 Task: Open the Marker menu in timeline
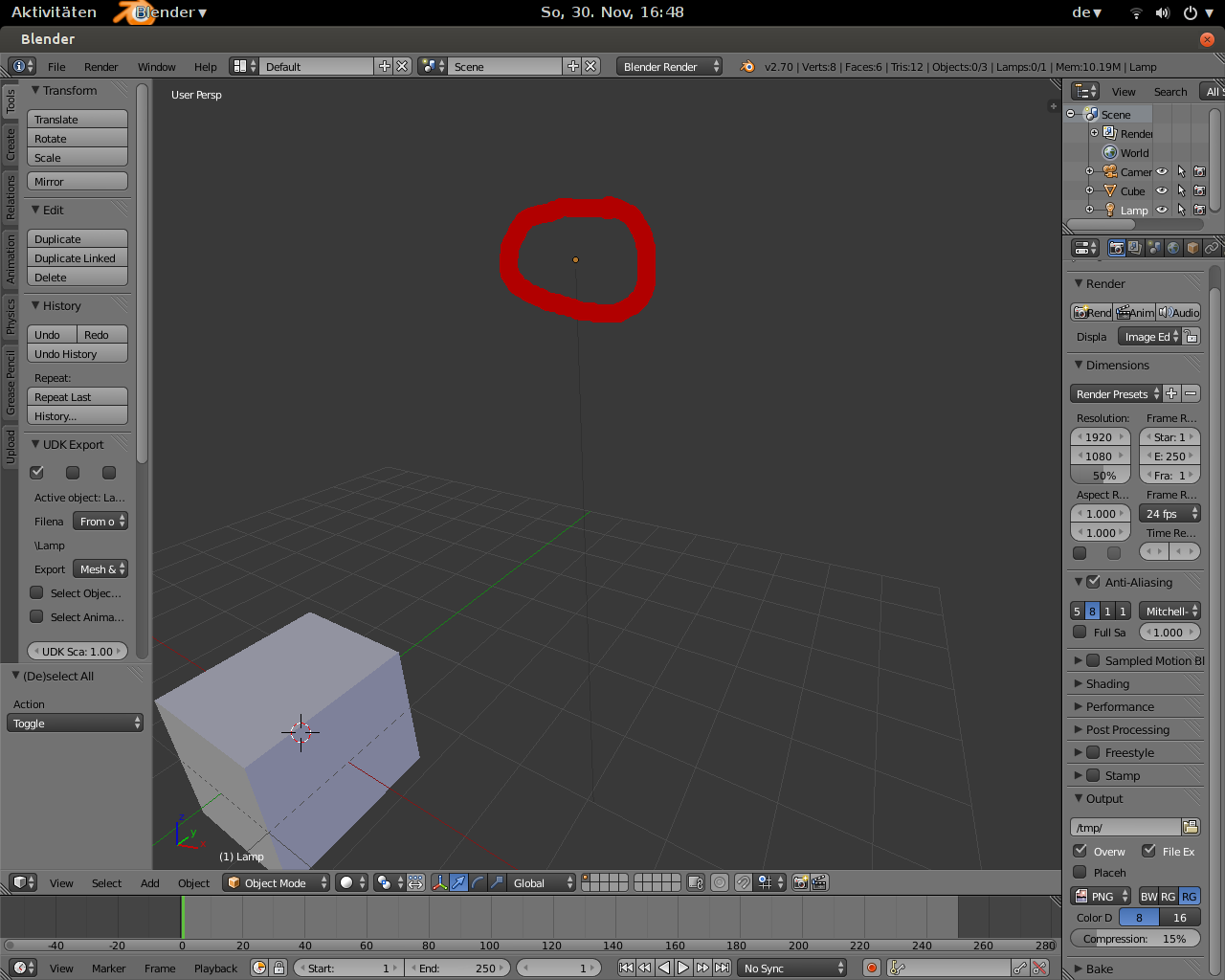(x=109, y=968)
